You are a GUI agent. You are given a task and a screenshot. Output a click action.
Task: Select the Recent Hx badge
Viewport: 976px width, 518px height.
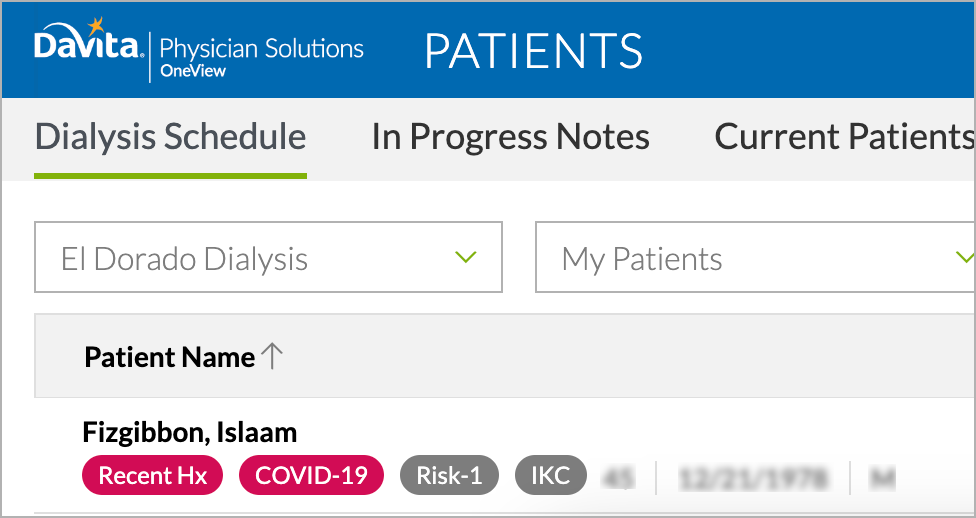coord(152,475)
